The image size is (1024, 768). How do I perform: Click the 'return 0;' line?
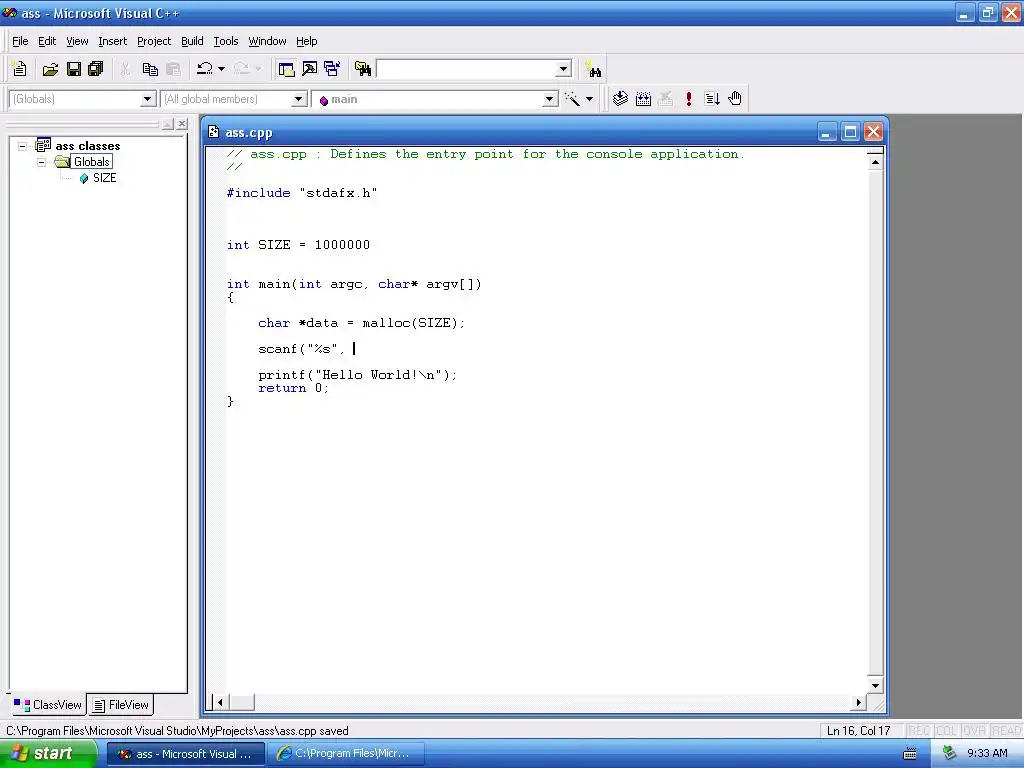click(293, 388)
